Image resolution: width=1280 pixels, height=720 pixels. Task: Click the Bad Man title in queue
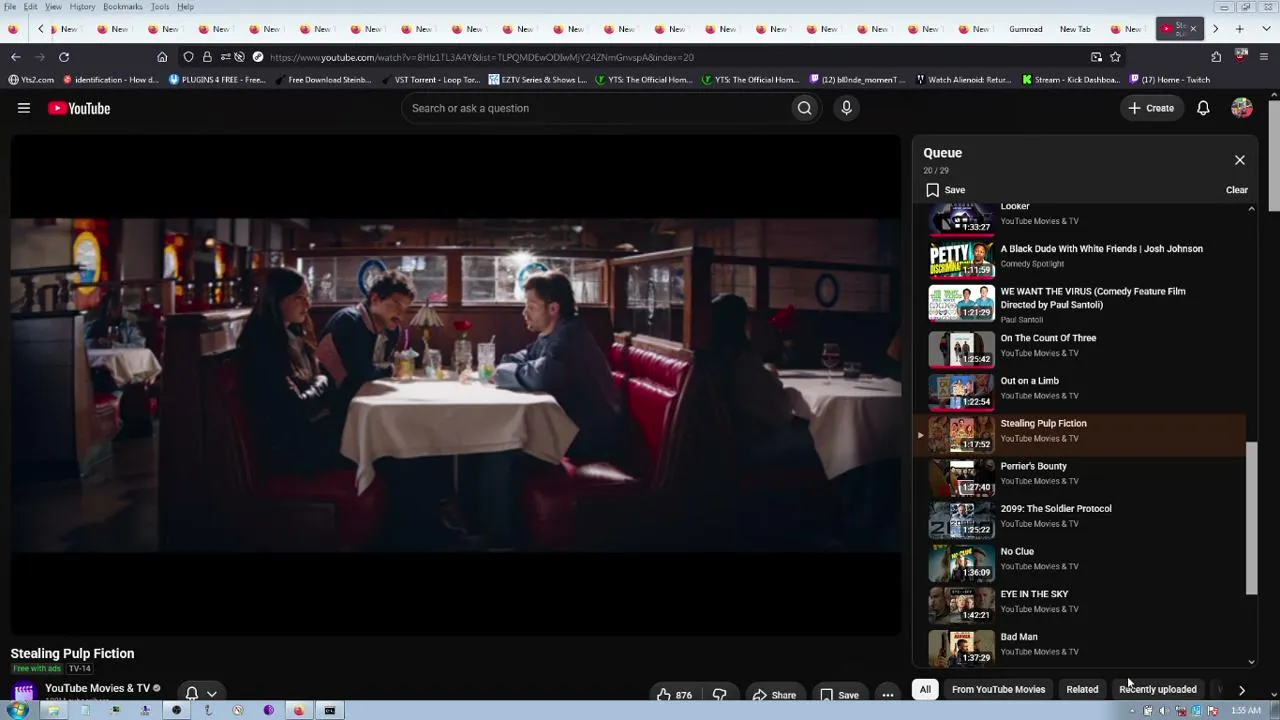[1019, 637]
